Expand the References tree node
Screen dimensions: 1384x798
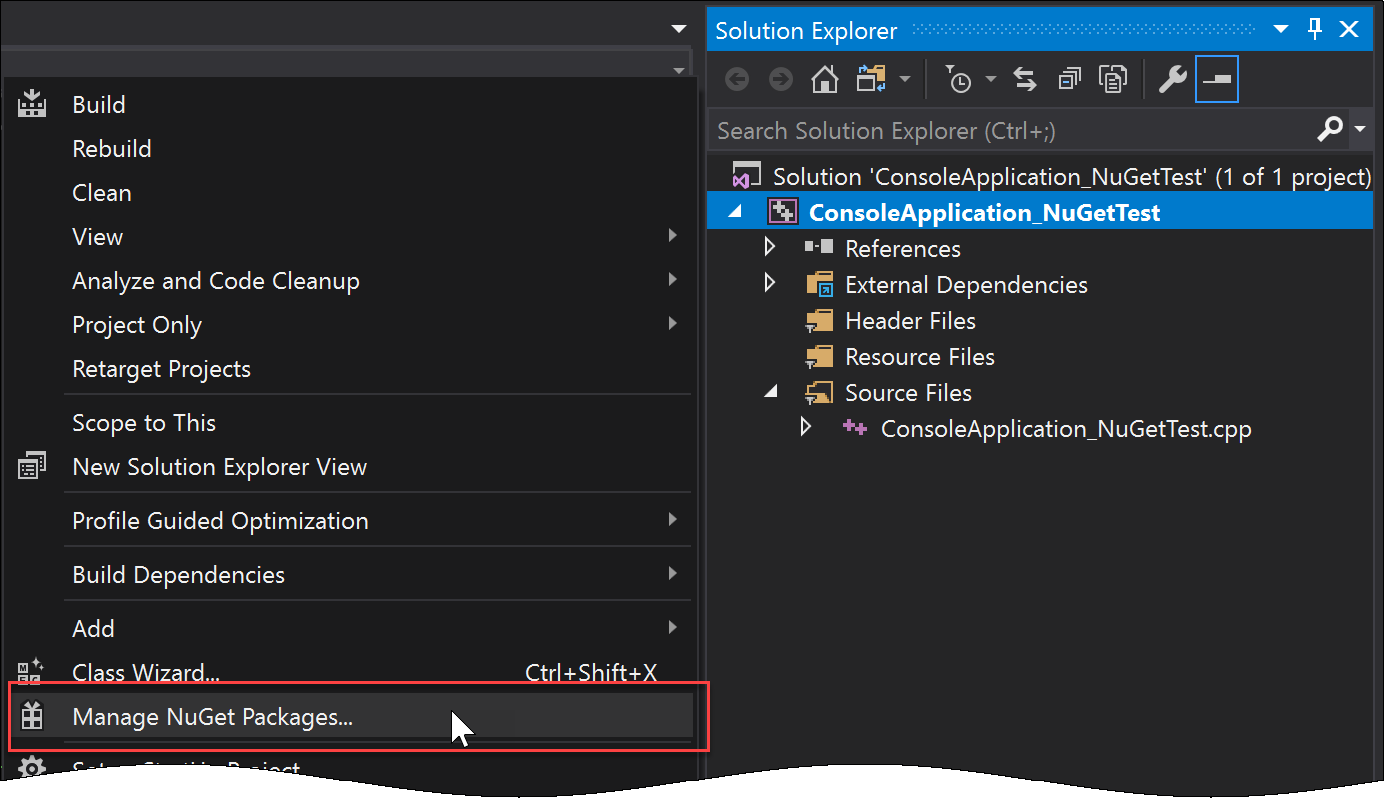pyautogui.click(x=769, y=248)
